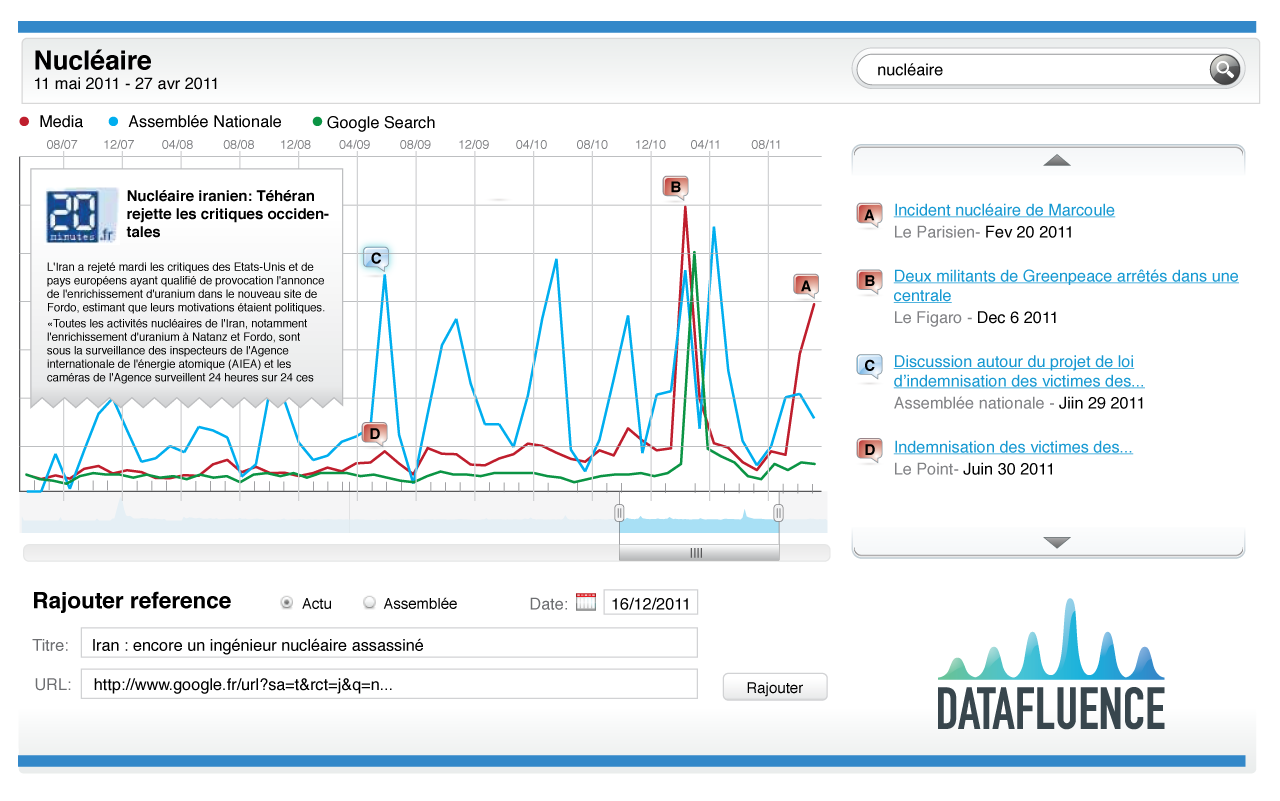Select marker A on the chart
The width and height of the screenshot is (1280, 801).
[806, 286]
